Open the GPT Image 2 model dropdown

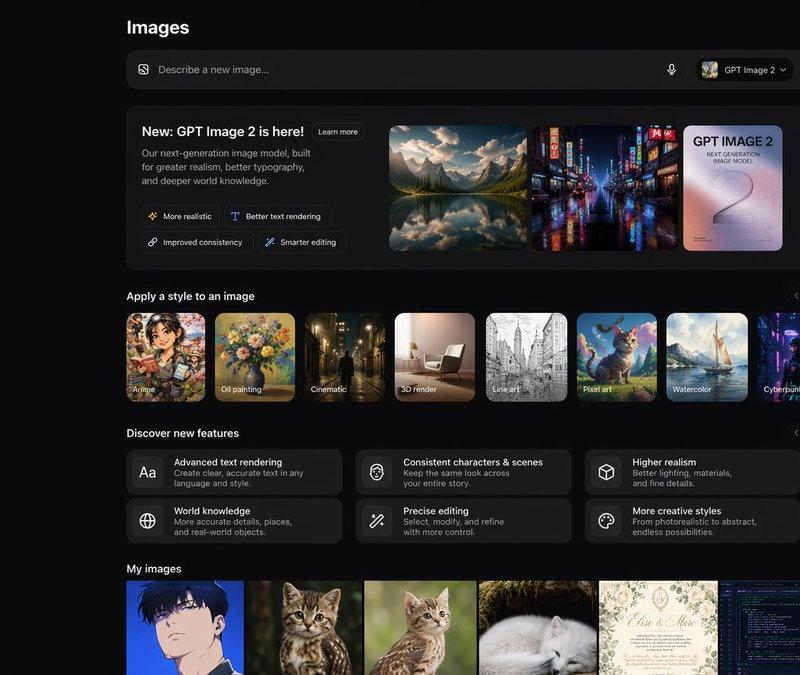coord(744,70)
